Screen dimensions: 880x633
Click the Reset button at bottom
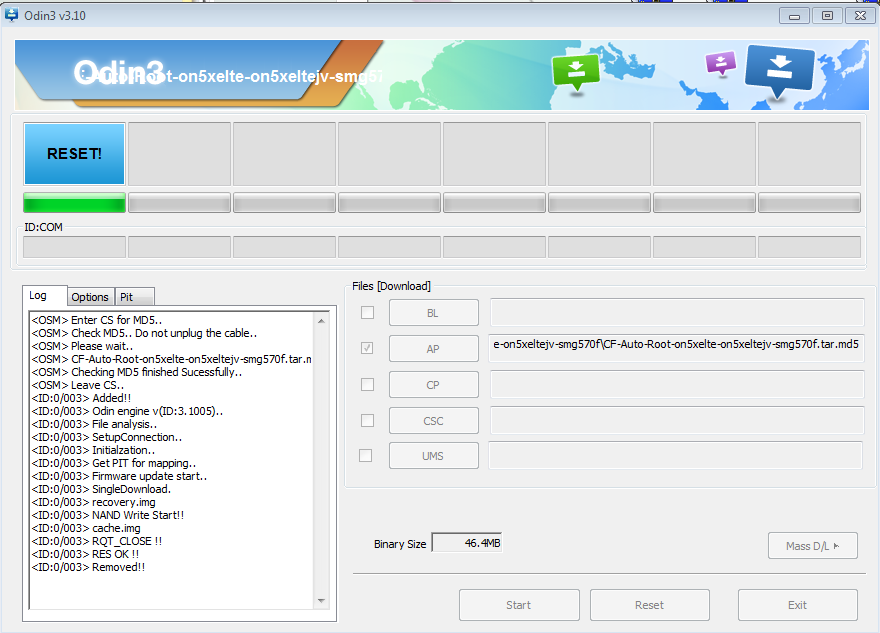[x=650, y=605]
